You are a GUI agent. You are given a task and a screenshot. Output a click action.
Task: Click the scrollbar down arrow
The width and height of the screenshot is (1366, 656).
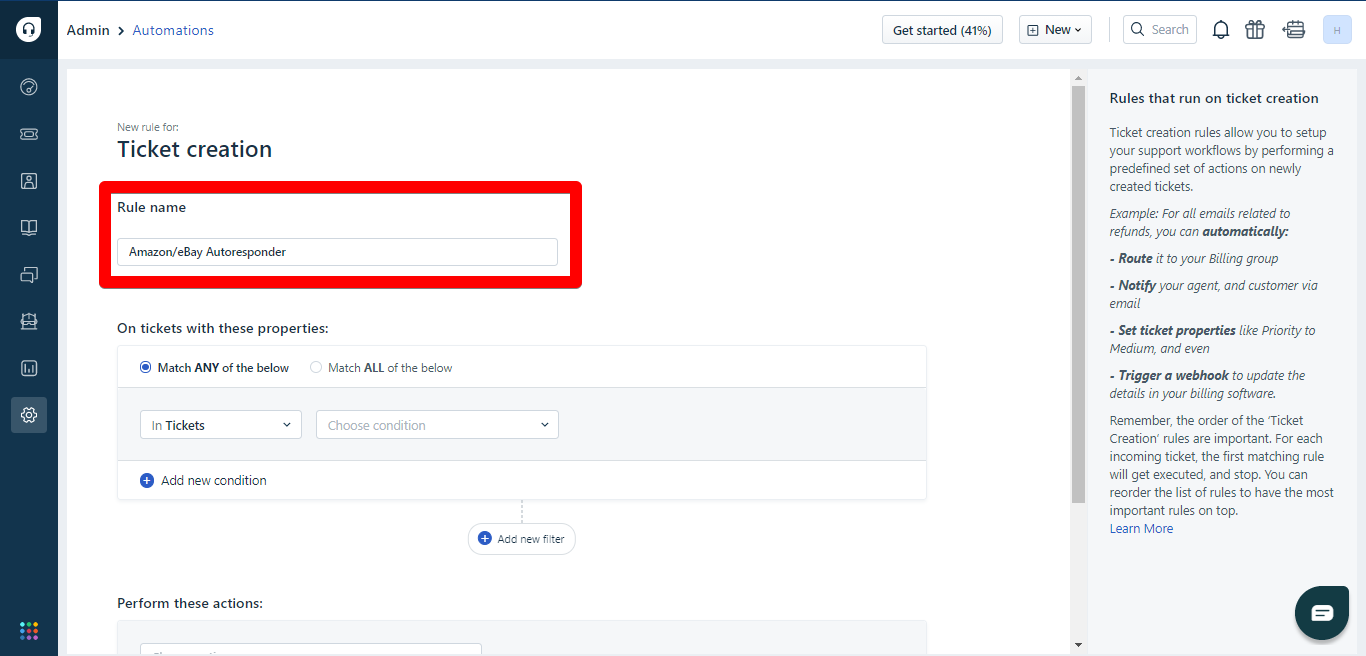[1077, 645]
